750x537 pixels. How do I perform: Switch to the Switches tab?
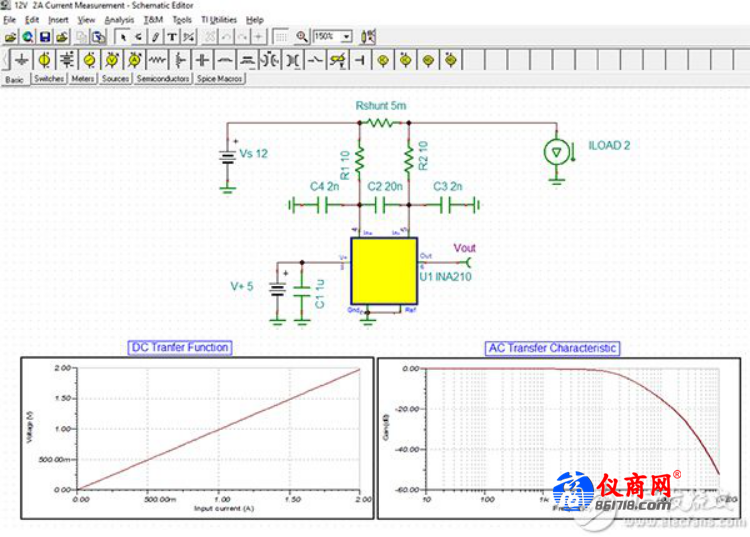coord(49,78)
